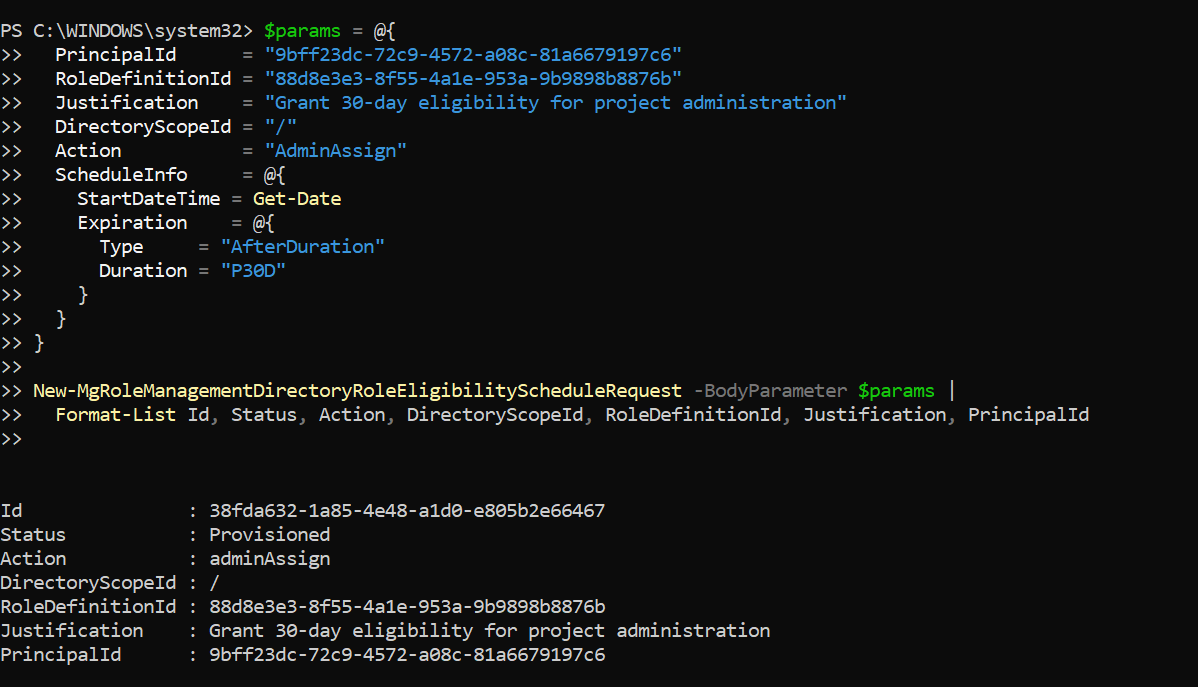Click the output PrincipalId GUID on last line
1198x687 pixels.
pos(407,654)
